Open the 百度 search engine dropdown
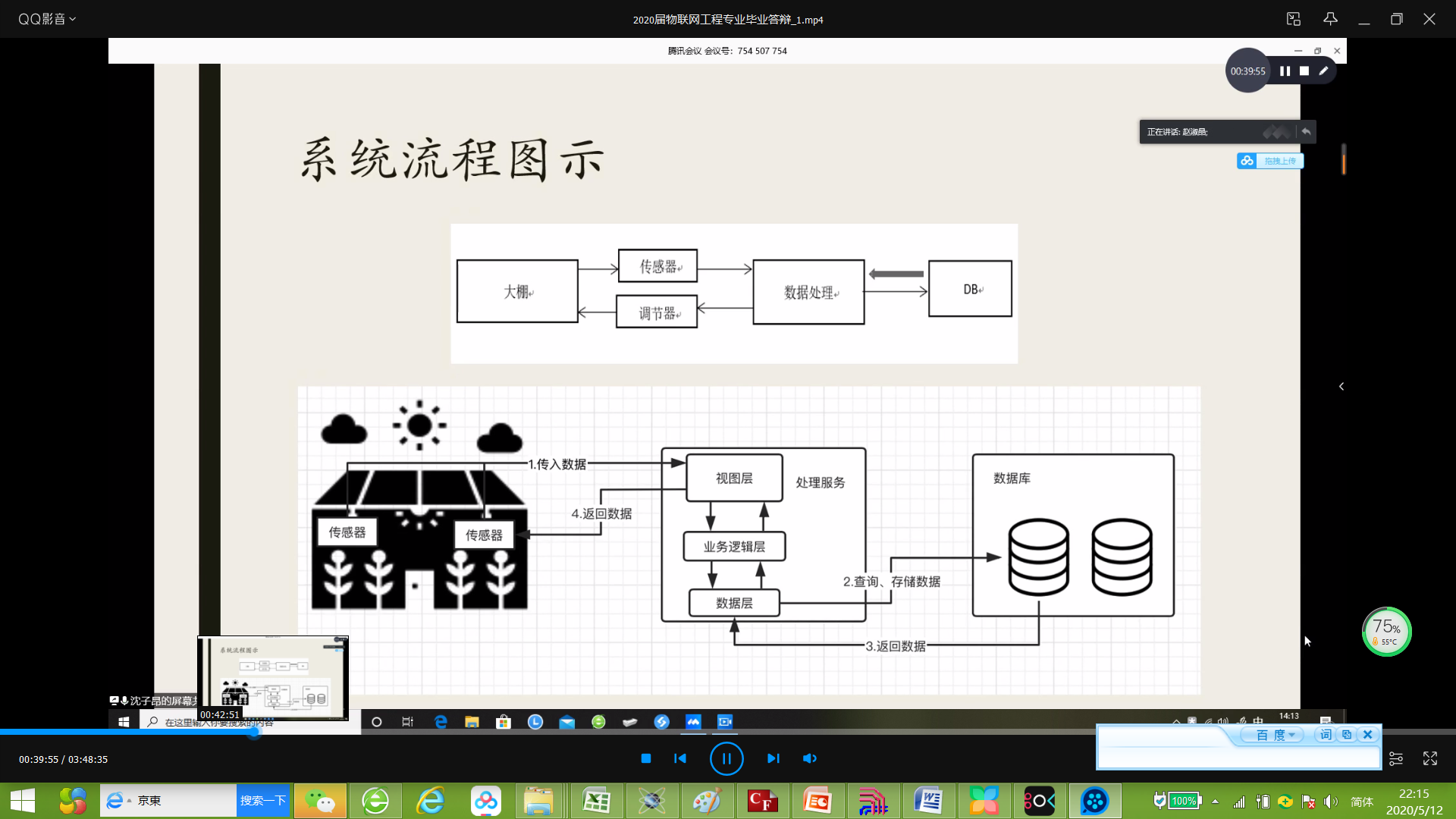1456x819 pixels. (1276, 735)
